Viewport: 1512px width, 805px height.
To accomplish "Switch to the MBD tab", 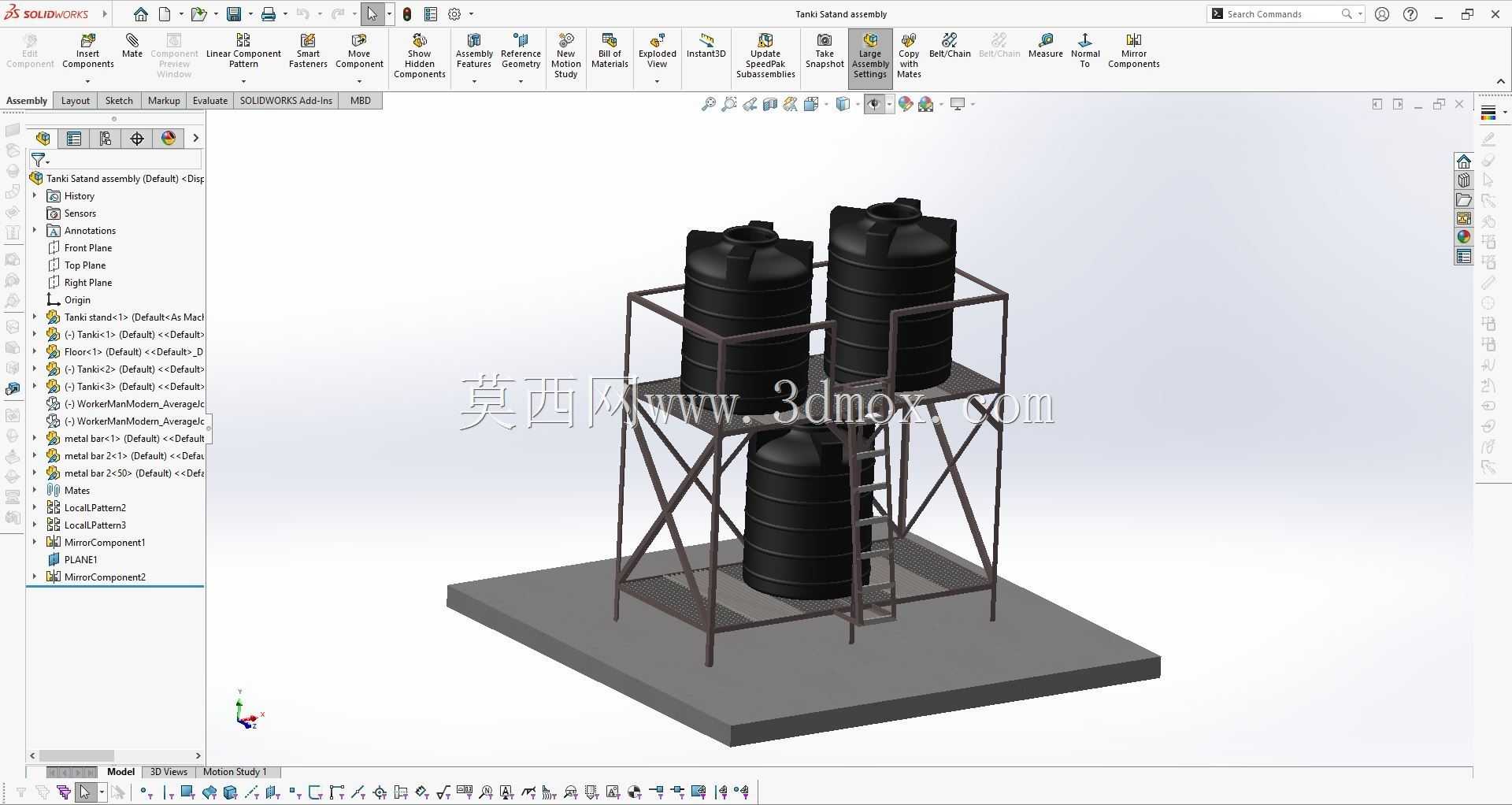I will [x=361, y=101].
